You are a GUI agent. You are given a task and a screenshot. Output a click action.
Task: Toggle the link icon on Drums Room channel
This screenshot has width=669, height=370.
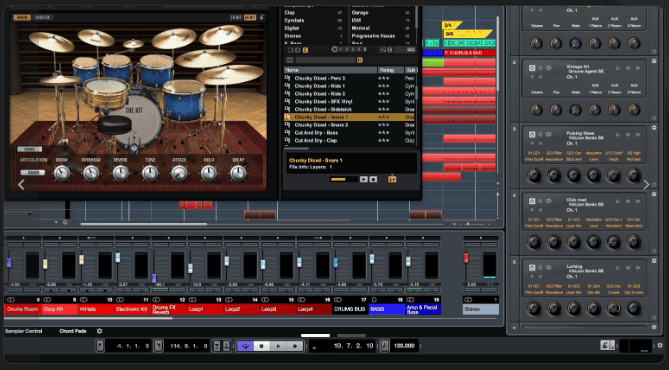pyautogui.click(x=11, y=300)
